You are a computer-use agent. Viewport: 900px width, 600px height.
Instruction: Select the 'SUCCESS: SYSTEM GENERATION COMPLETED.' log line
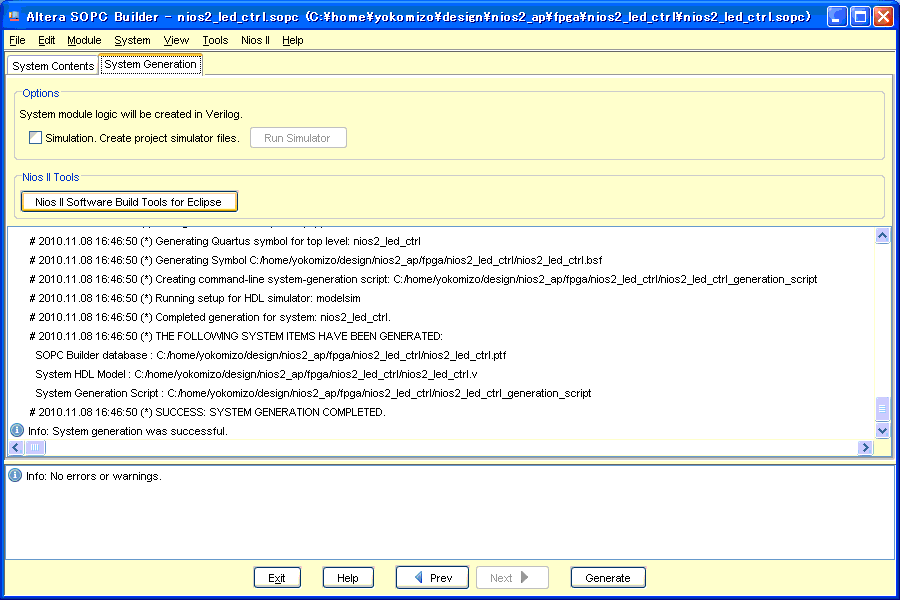click(x=207, y=412)
